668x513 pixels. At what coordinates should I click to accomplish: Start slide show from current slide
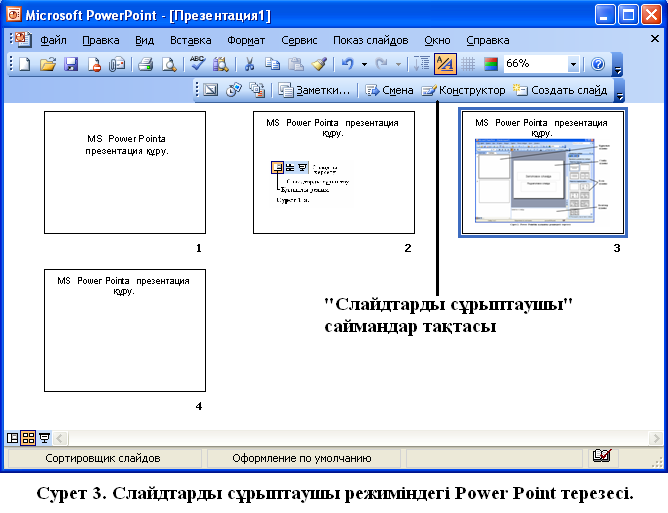[44, 438]
